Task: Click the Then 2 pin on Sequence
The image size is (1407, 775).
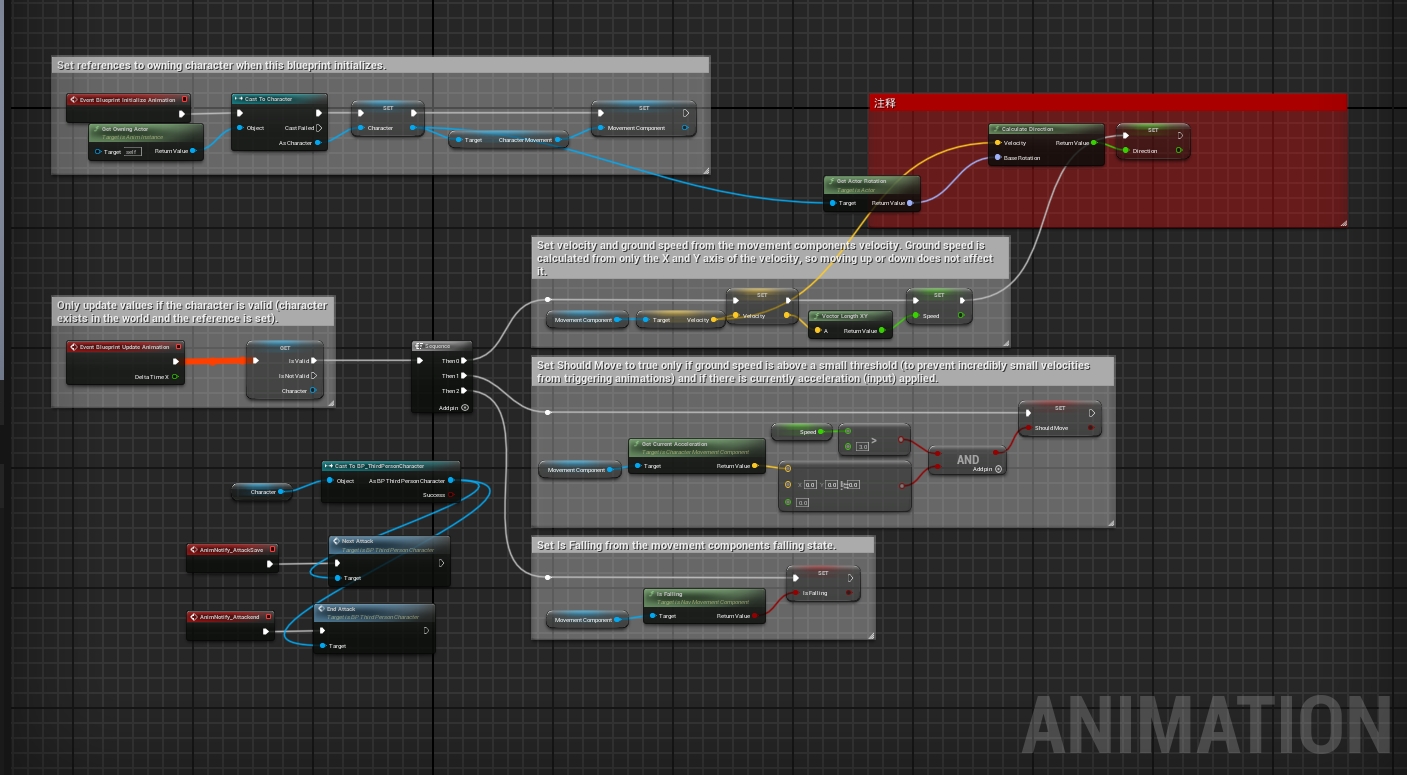Action: (465, 391)
